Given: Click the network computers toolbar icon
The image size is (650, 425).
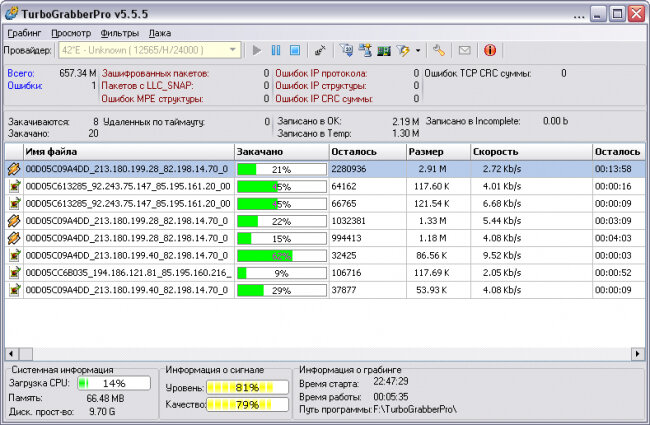Looking at the screenshot, I should coord(365,50).
